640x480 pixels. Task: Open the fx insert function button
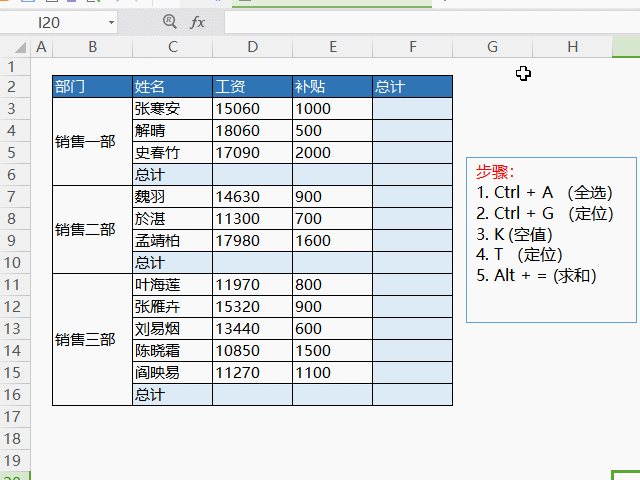[198, 22]
